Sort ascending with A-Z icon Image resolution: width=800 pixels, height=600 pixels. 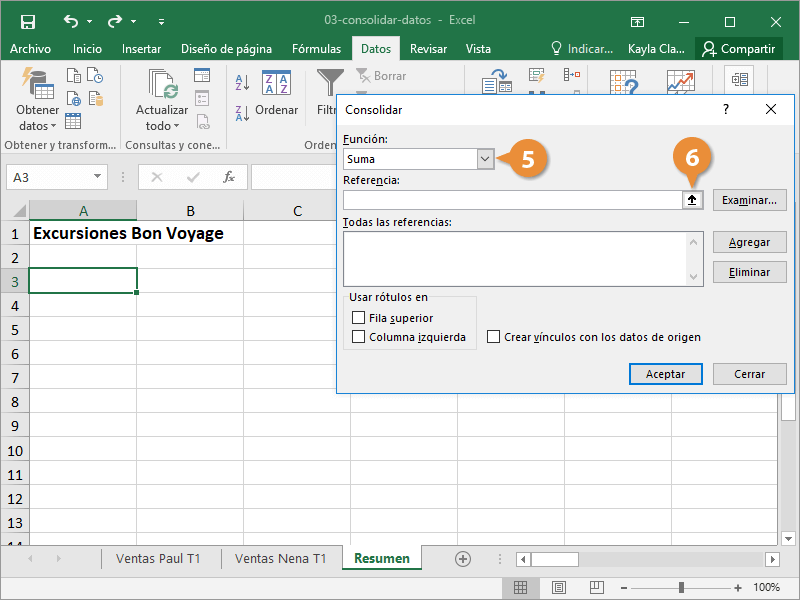(x=242, y=82)
